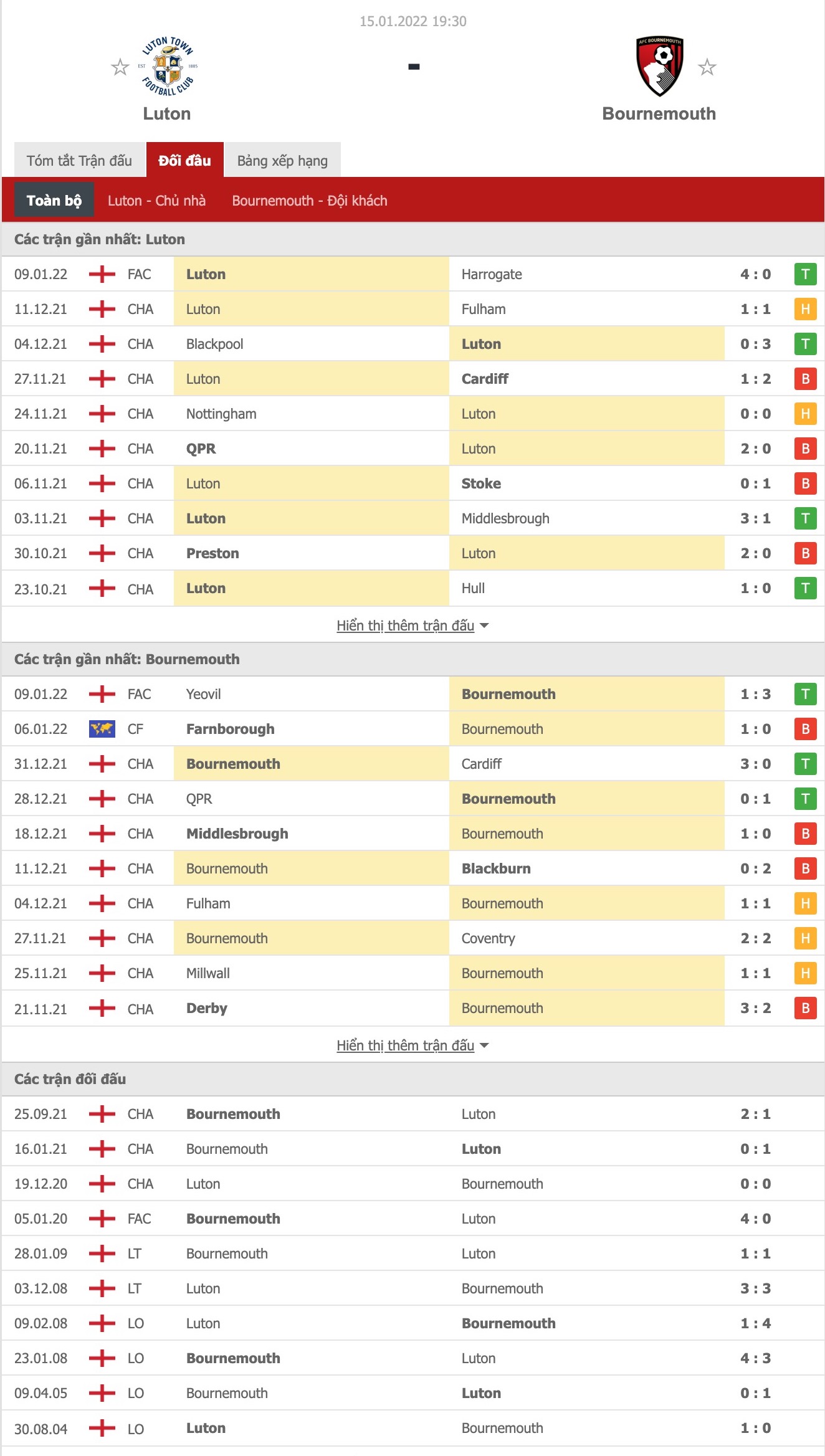The height and width of the screenshot is (1456, 825).
Task: Click the T badge for Luton vs Hull
Action: [x=805, y=588]
